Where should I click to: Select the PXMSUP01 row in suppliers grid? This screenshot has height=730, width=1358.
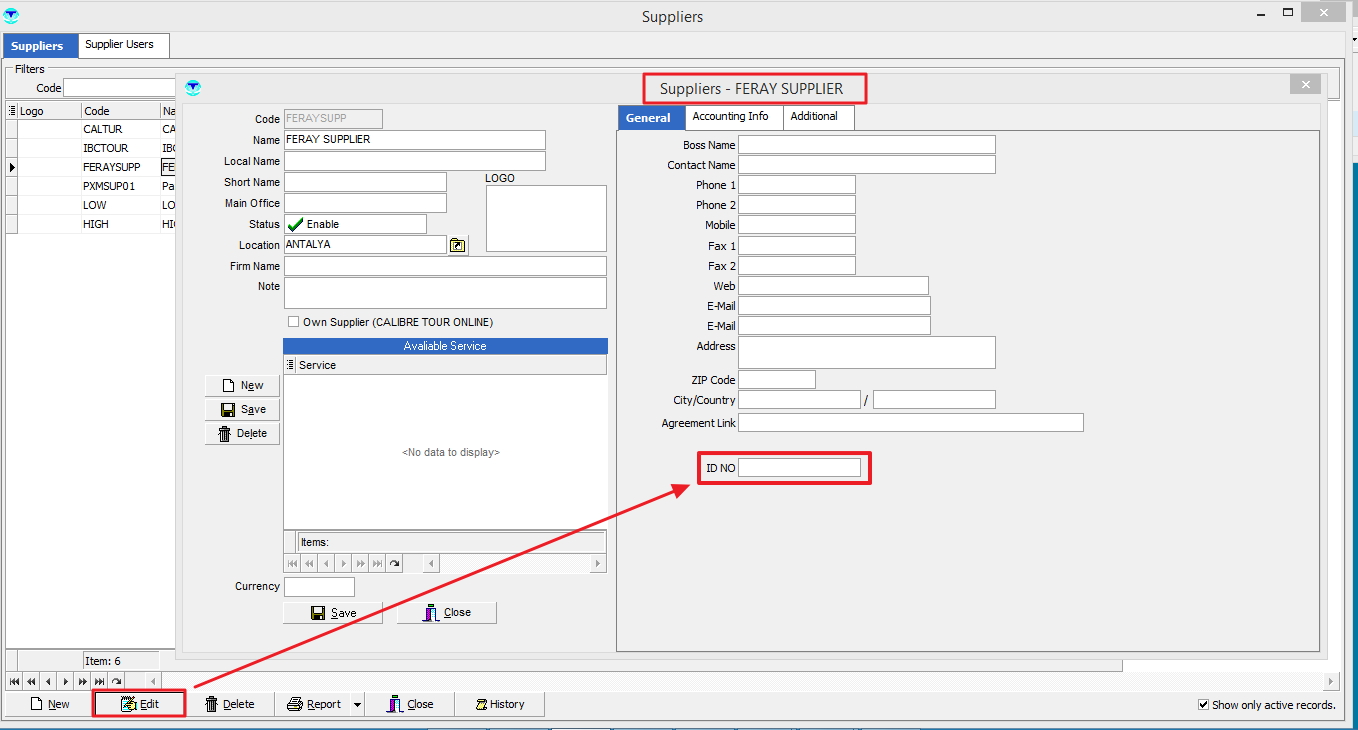coord(108,186)
